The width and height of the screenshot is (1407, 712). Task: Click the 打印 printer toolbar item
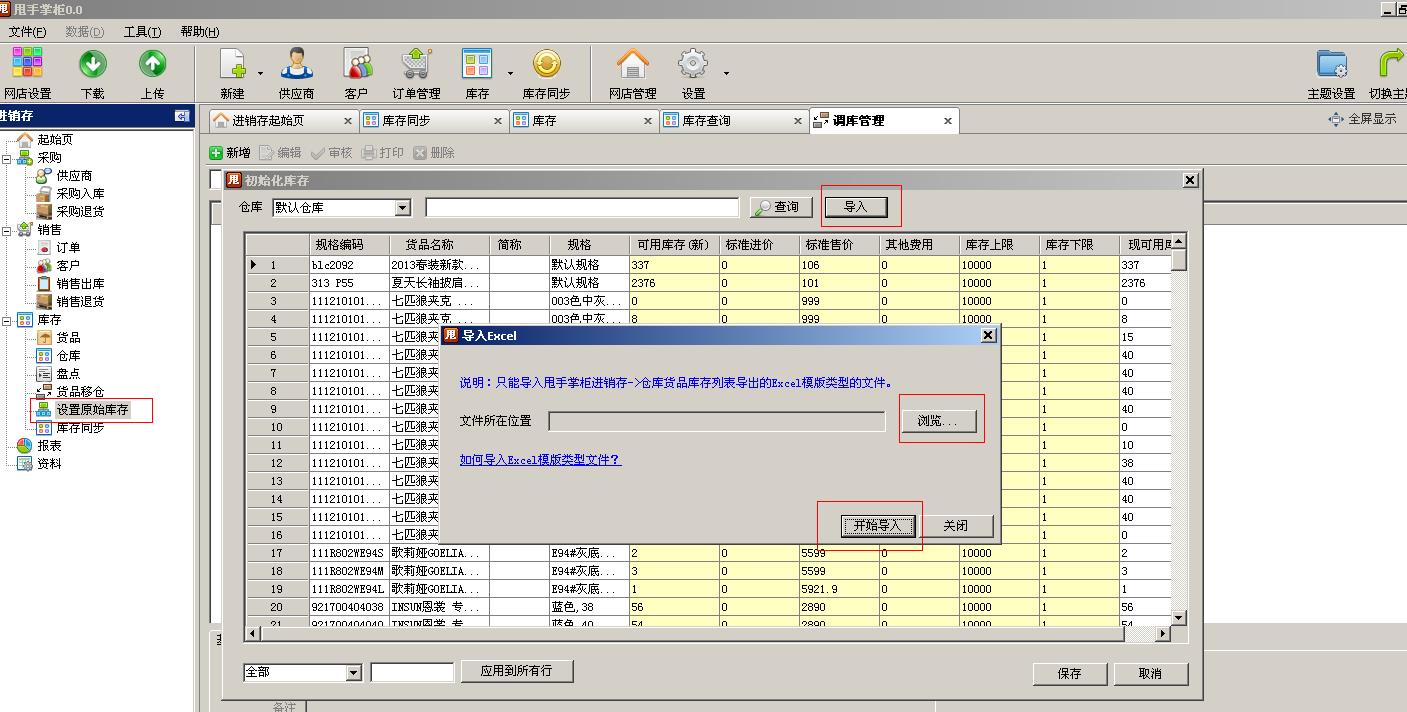click(x=383, y=153)
